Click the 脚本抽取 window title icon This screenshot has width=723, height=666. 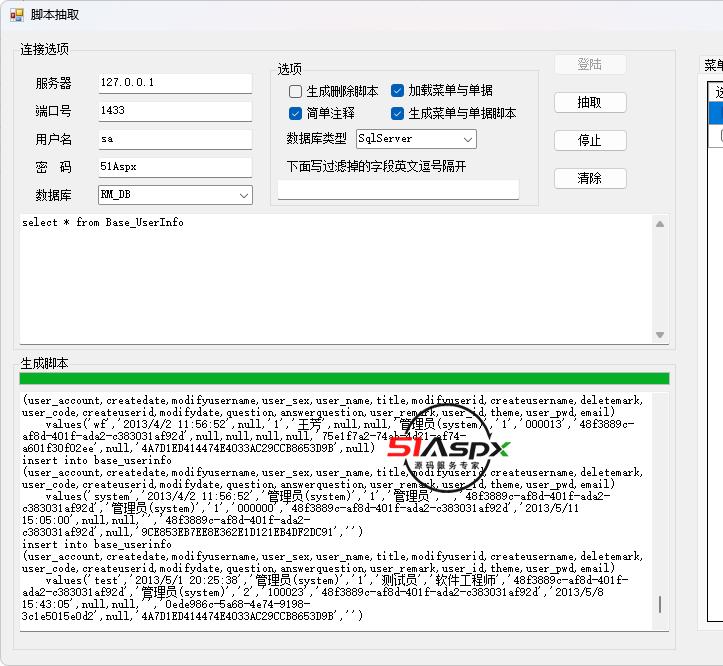coord(17,15)
